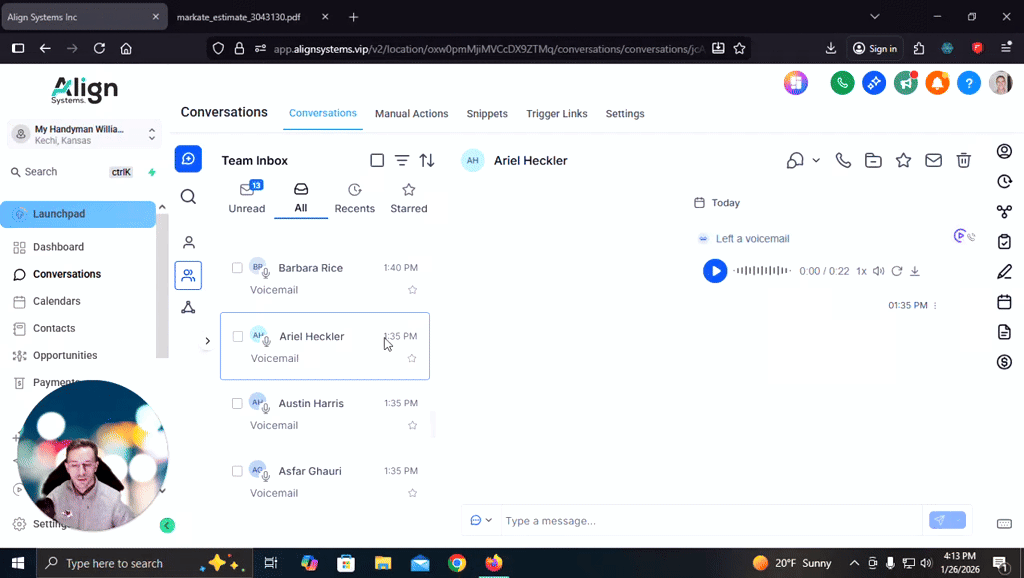This screenshot has height=578, width=1024.
Task: Star the Ariel Heckler conversation header
Action: coord(903,160)
